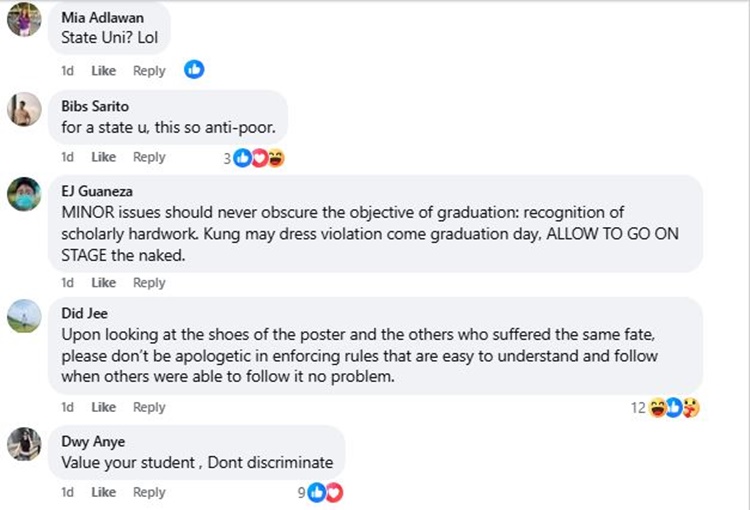Like Dwy Anye's comment

point(104,492)
